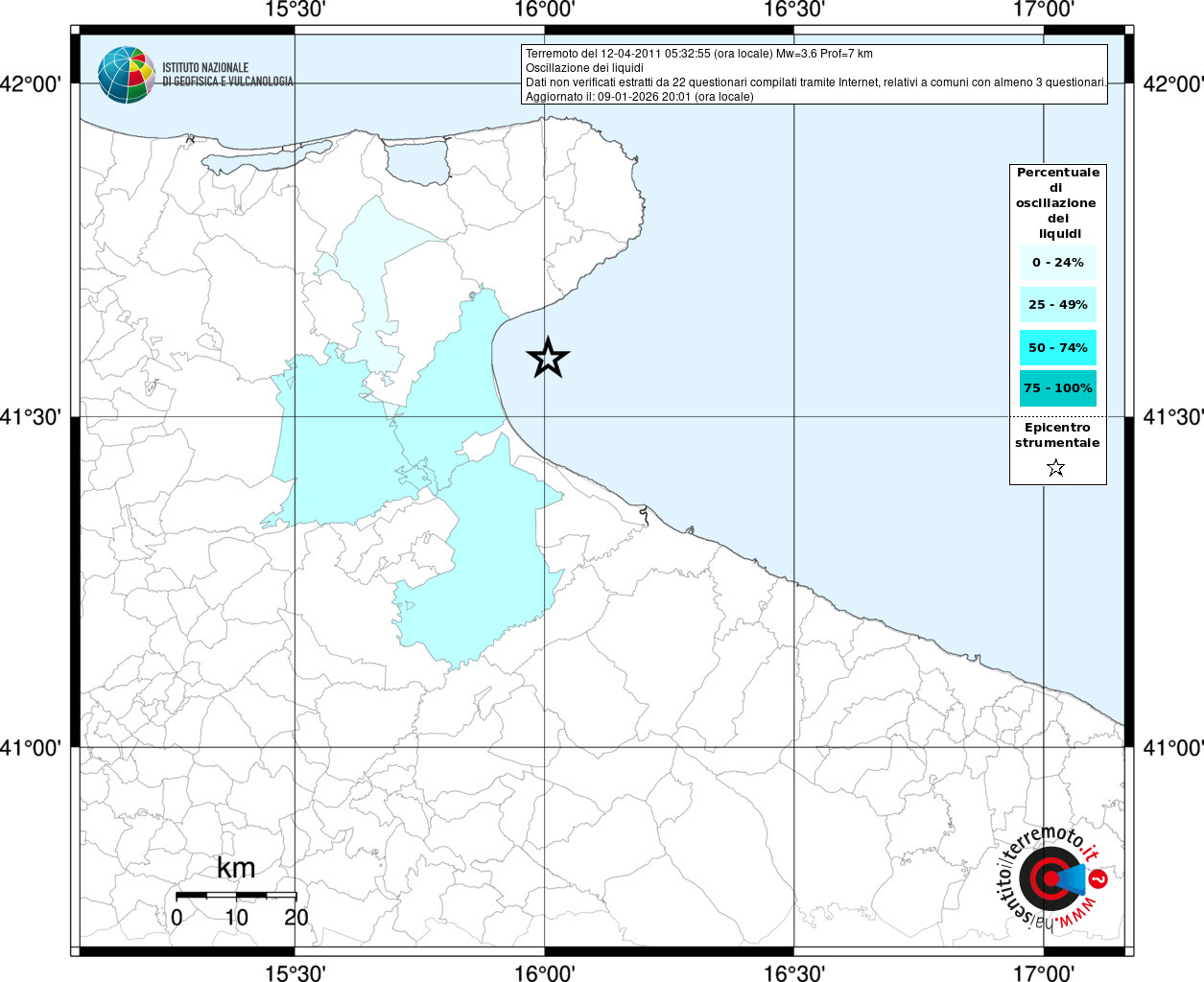Viewport: 1204px width, 982px height.
Task: Click the star symbol in the legend
Action: [x=1055, y=468]
